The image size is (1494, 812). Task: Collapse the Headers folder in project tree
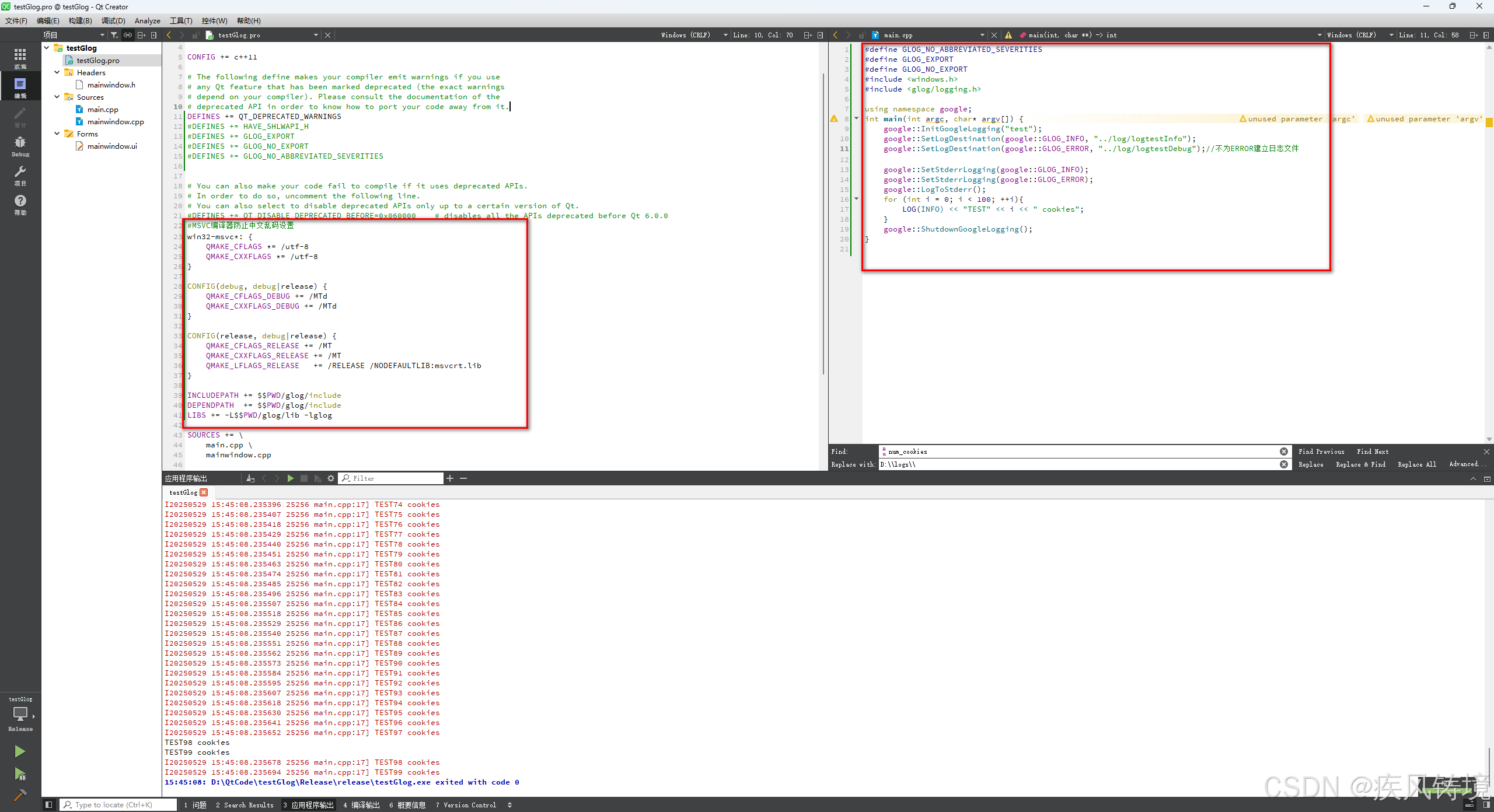coord(57,72)
